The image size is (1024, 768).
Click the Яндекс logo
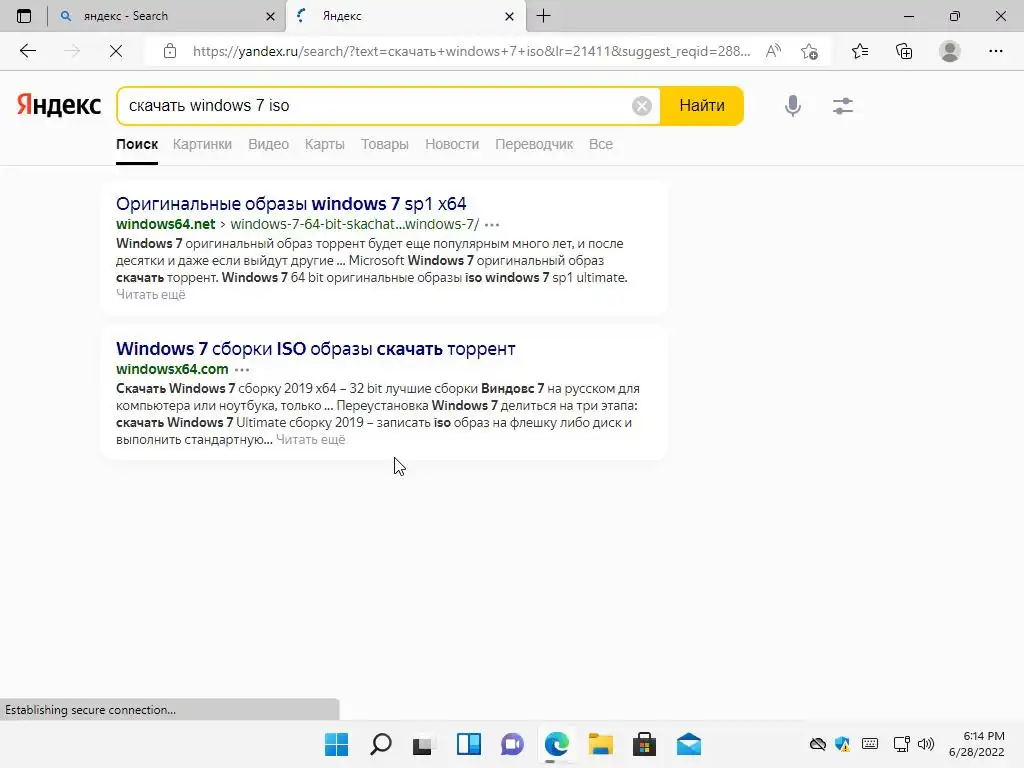pos(59,105)
